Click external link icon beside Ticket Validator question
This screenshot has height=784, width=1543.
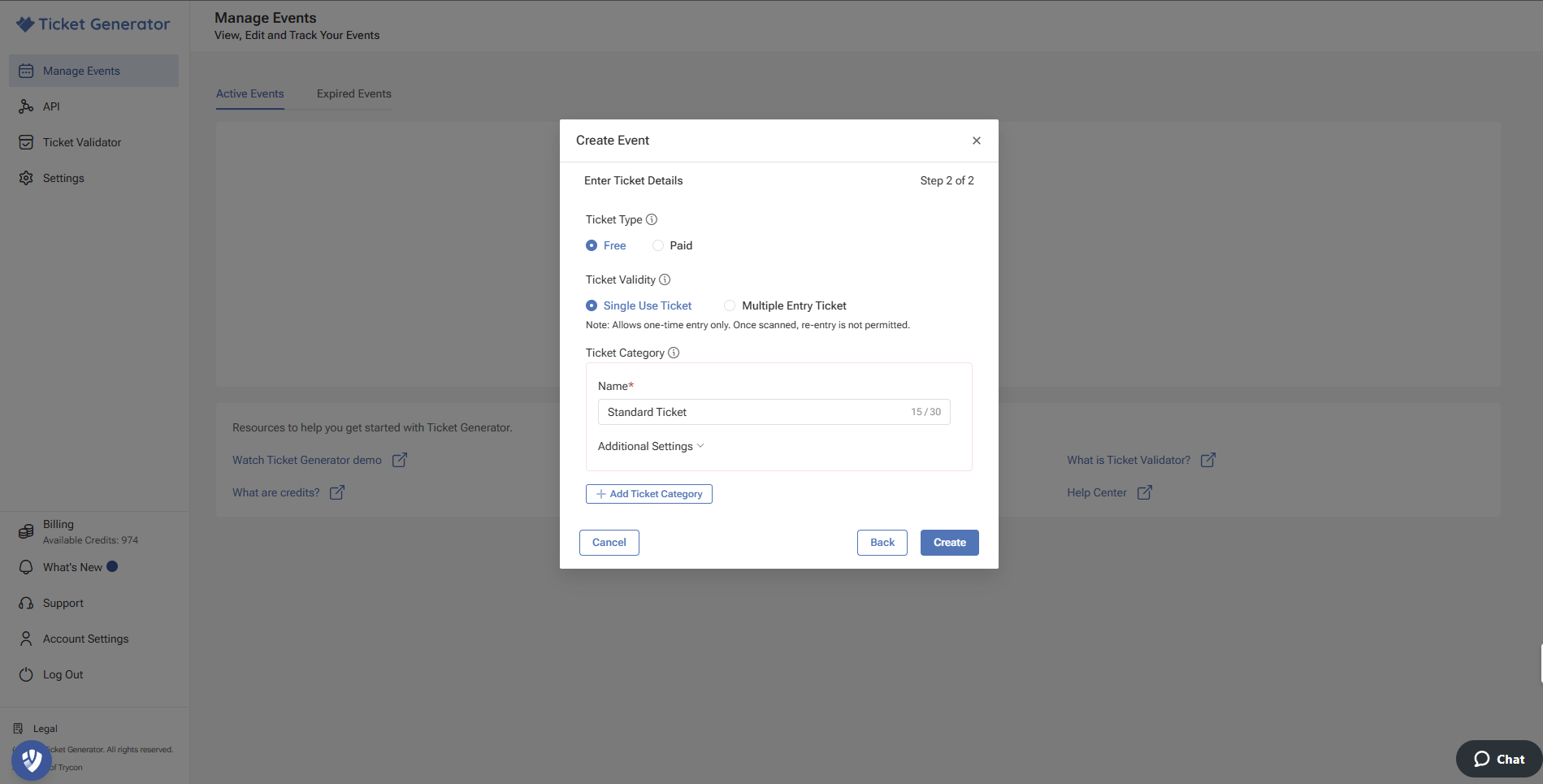[x=1208, y=460]
